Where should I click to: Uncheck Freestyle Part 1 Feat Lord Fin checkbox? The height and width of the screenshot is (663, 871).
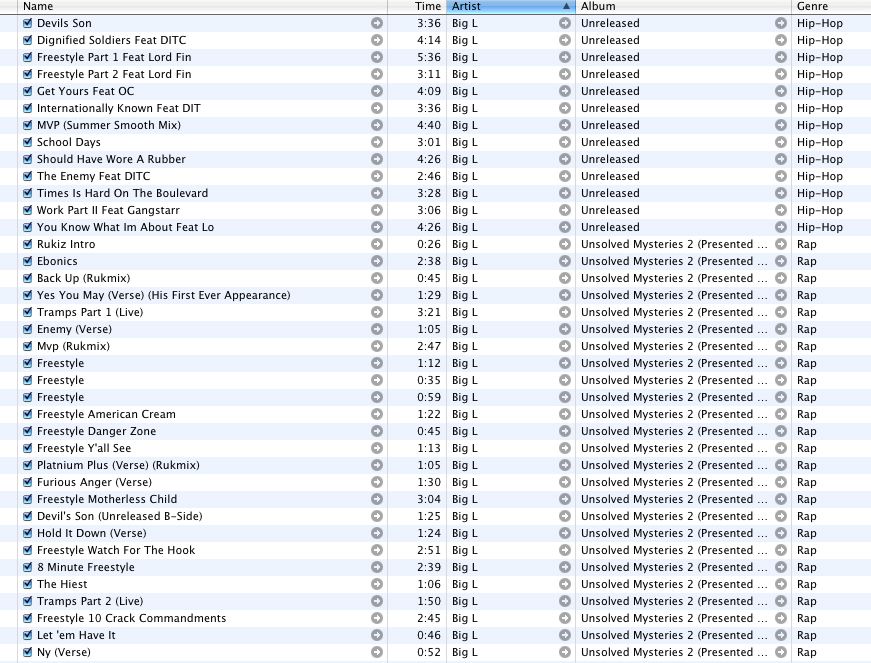point(27,57)
